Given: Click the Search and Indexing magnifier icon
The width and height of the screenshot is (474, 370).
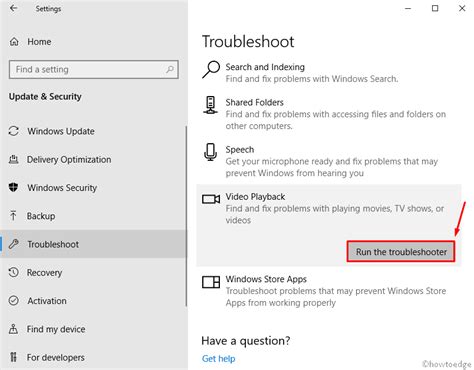Looking at the screenshot, I should tap(211, 69).
